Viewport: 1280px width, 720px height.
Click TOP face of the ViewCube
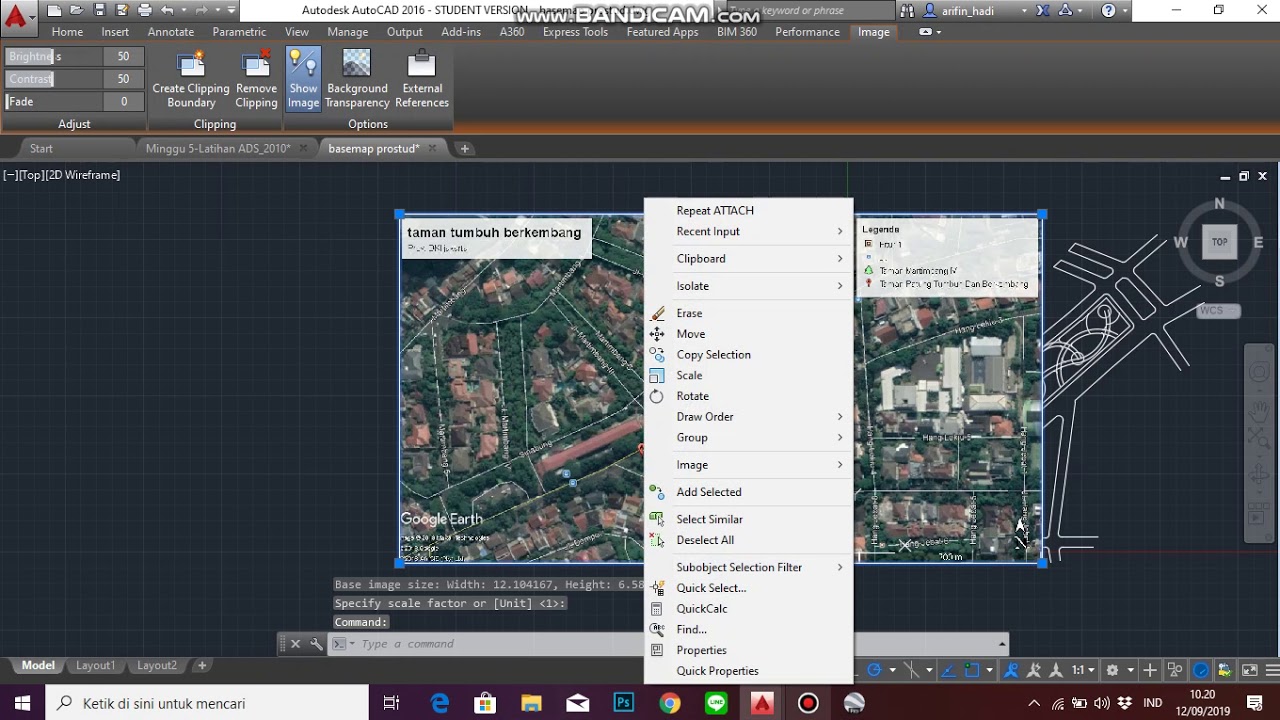pyautogui.click(x=1219, y=242)
